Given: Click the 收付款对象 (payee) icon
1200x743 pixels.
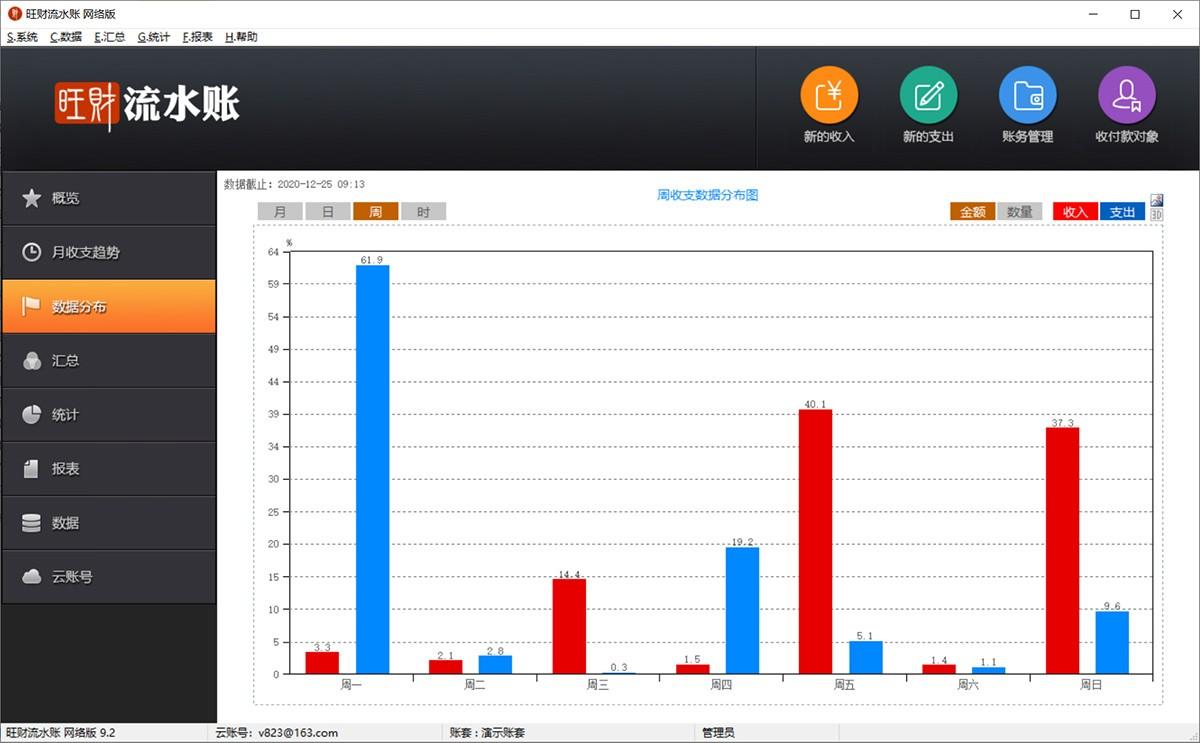Looking at the screenshot, I should click(x=1126, y=96).
